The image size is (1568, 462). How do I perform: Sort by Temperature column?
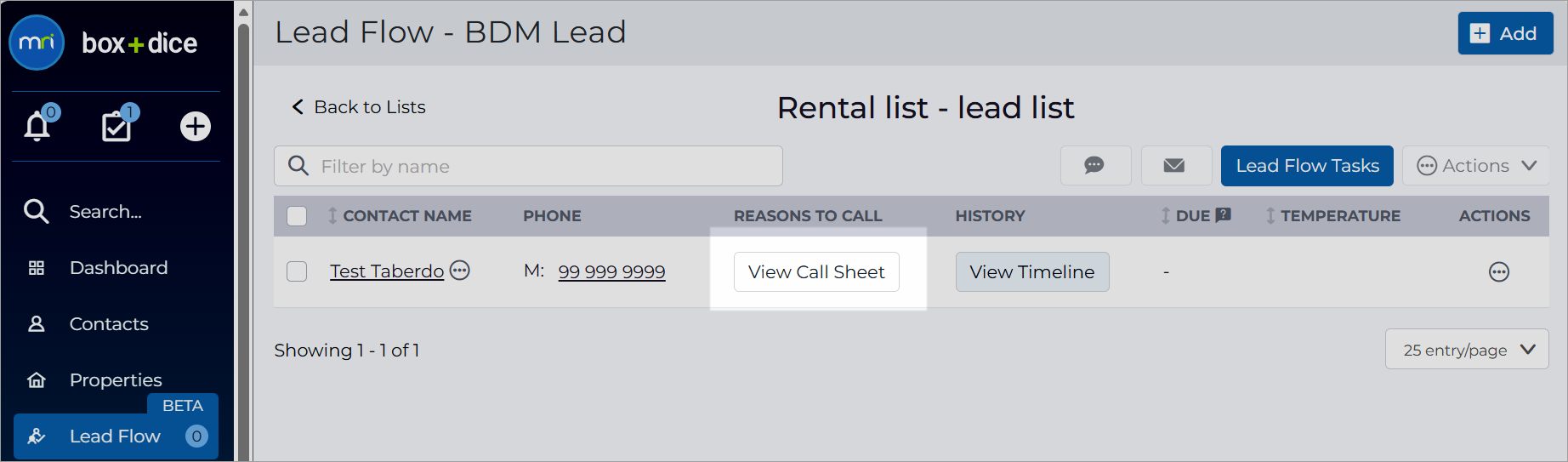[1332, 216]
